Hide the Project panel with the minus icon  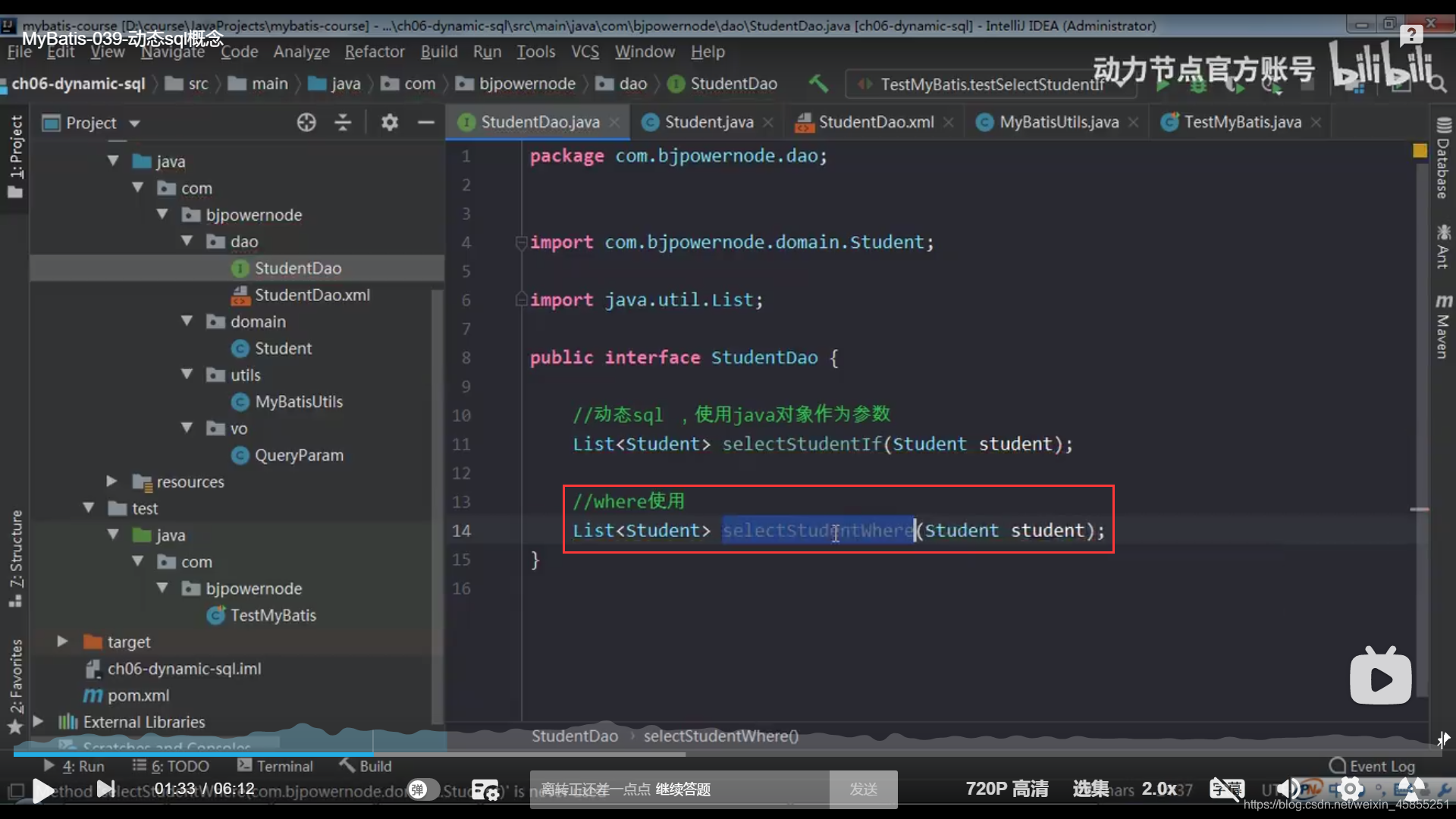pos(426,122)
